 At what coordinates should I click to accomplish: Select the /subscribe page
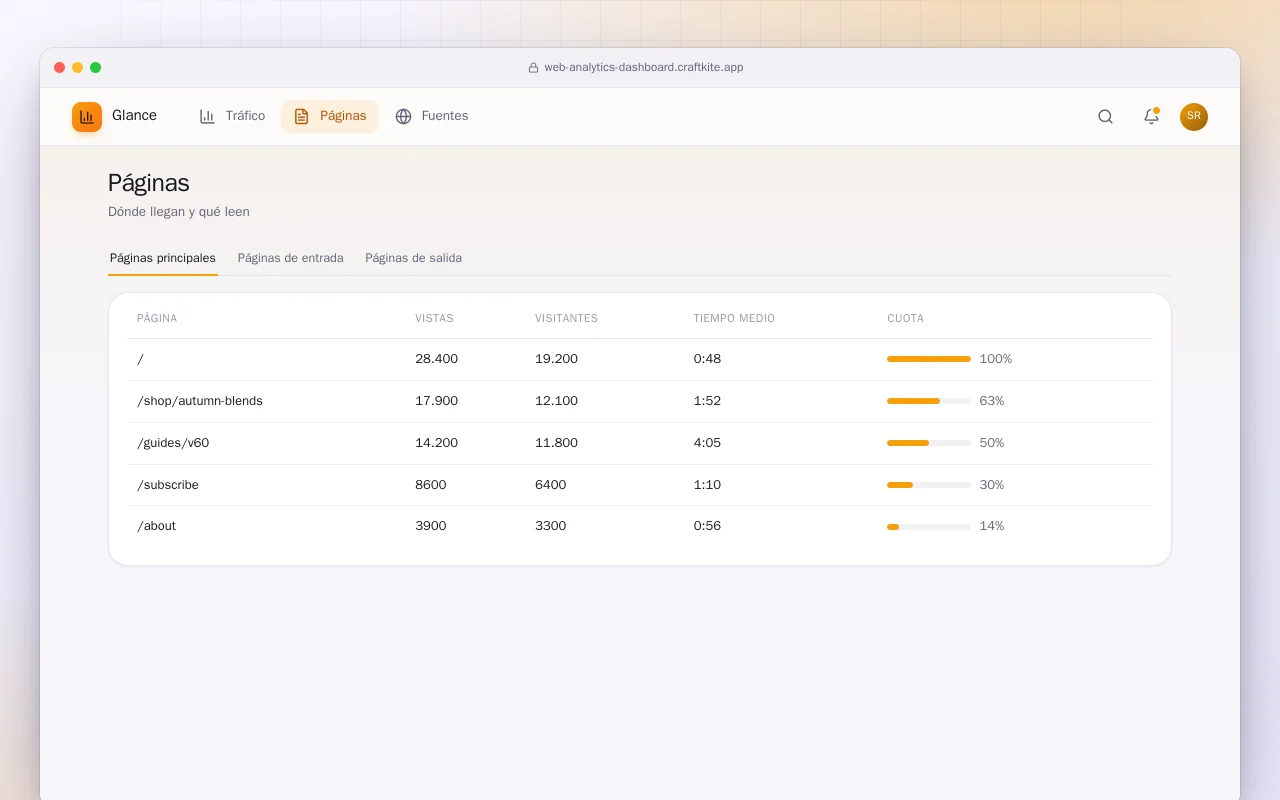click(640, 485)
